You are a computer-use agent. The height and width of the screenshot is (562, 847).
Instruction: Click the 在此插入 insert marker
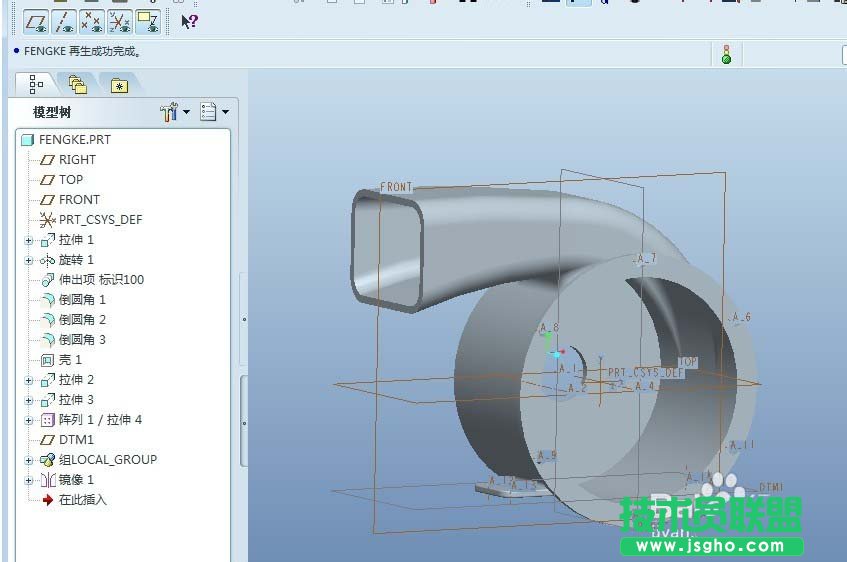click(83, 500)
